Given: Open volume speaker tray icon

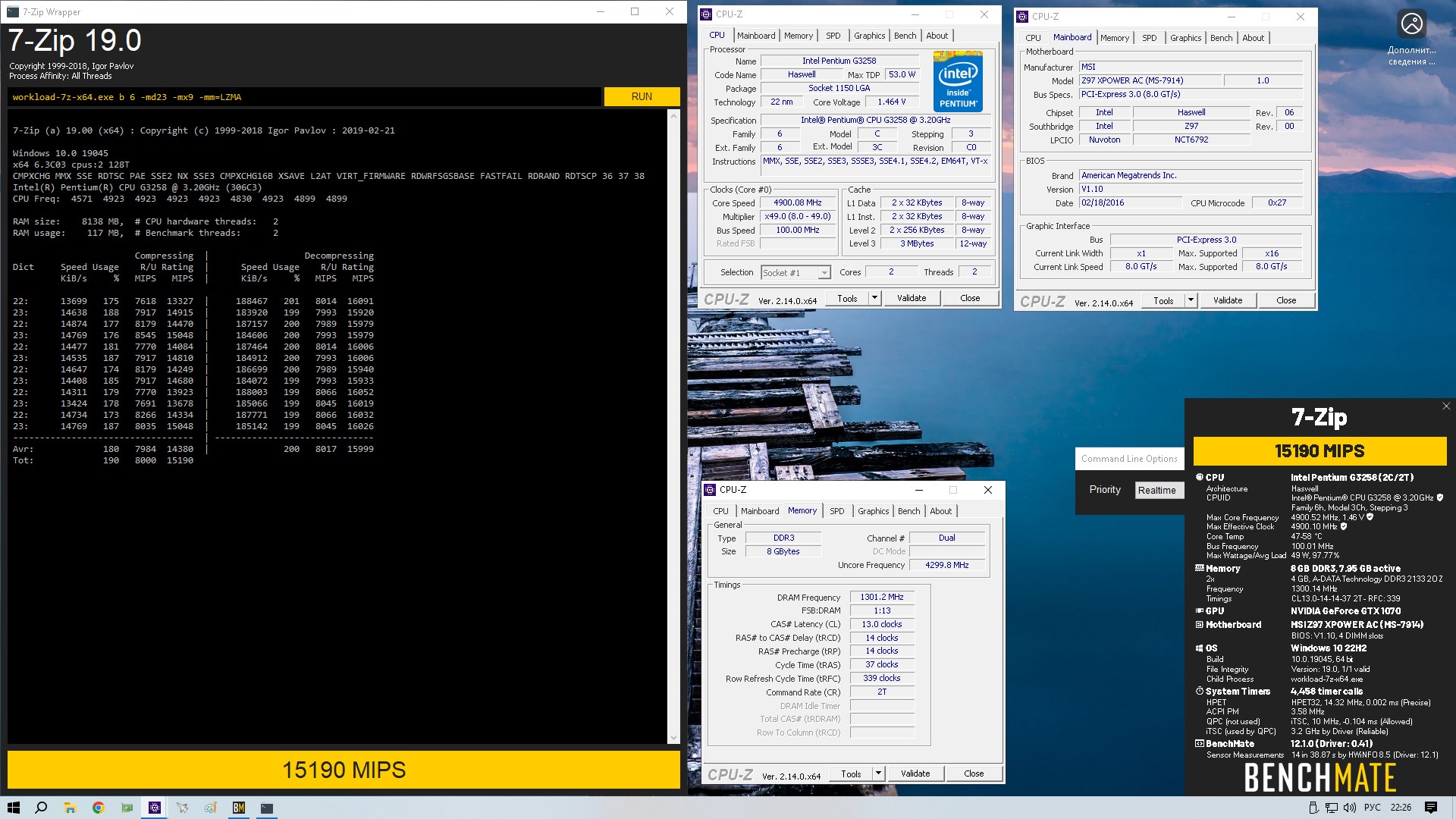Looking at the screenshot, I should point(1348,808).
